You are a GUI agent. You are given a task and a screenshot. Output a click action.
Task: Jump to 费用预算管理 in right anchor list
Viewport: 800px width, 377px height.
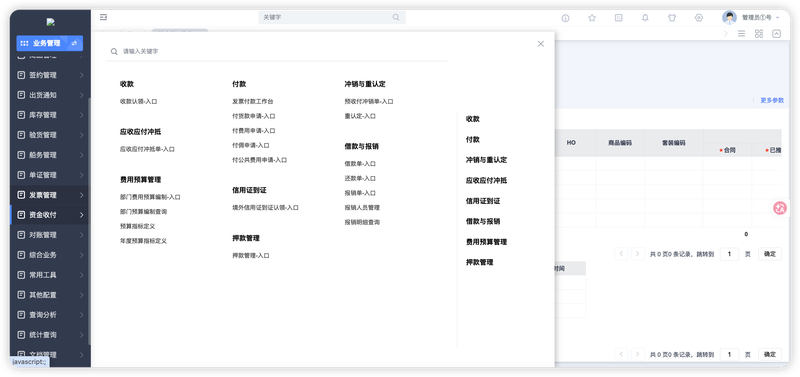(x=486, y=242)
